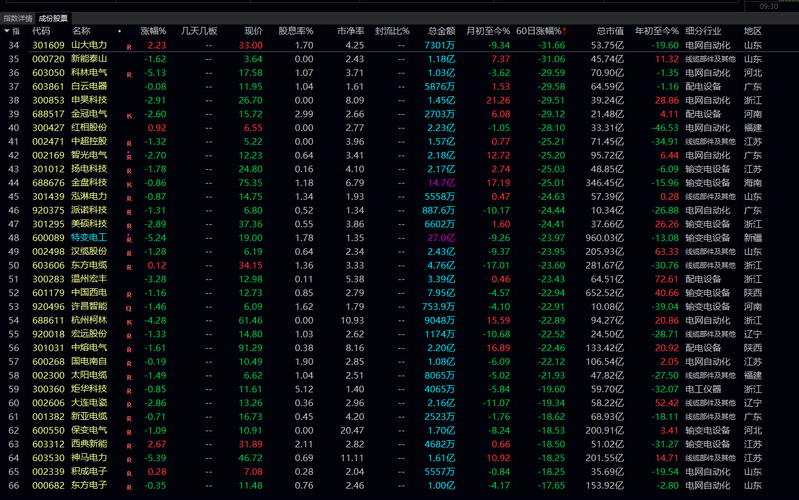The height and width of the screenshot is (500, 799).
Task: Toggle sort on 60日涨幅% column header
Action: point(541,31)
